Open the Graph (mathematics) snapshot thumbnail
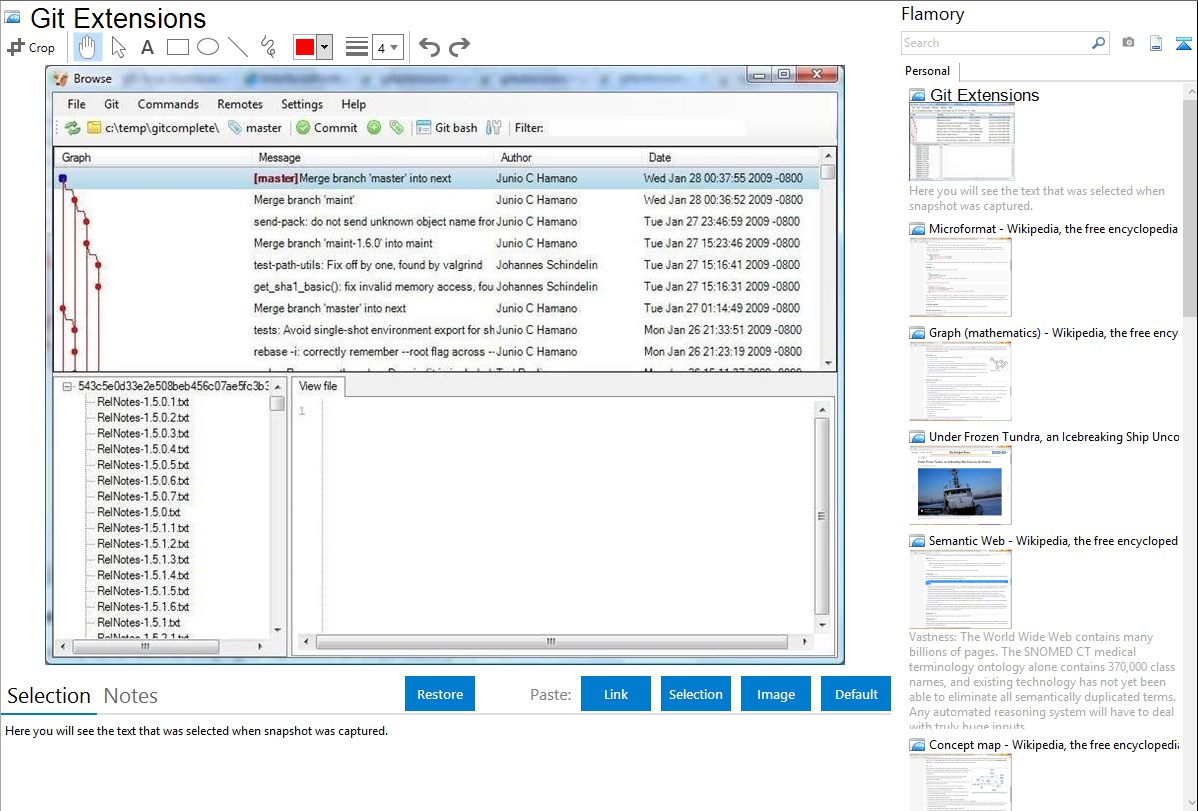This screenshot has height=811, width=1198. [x=960, y=381]
